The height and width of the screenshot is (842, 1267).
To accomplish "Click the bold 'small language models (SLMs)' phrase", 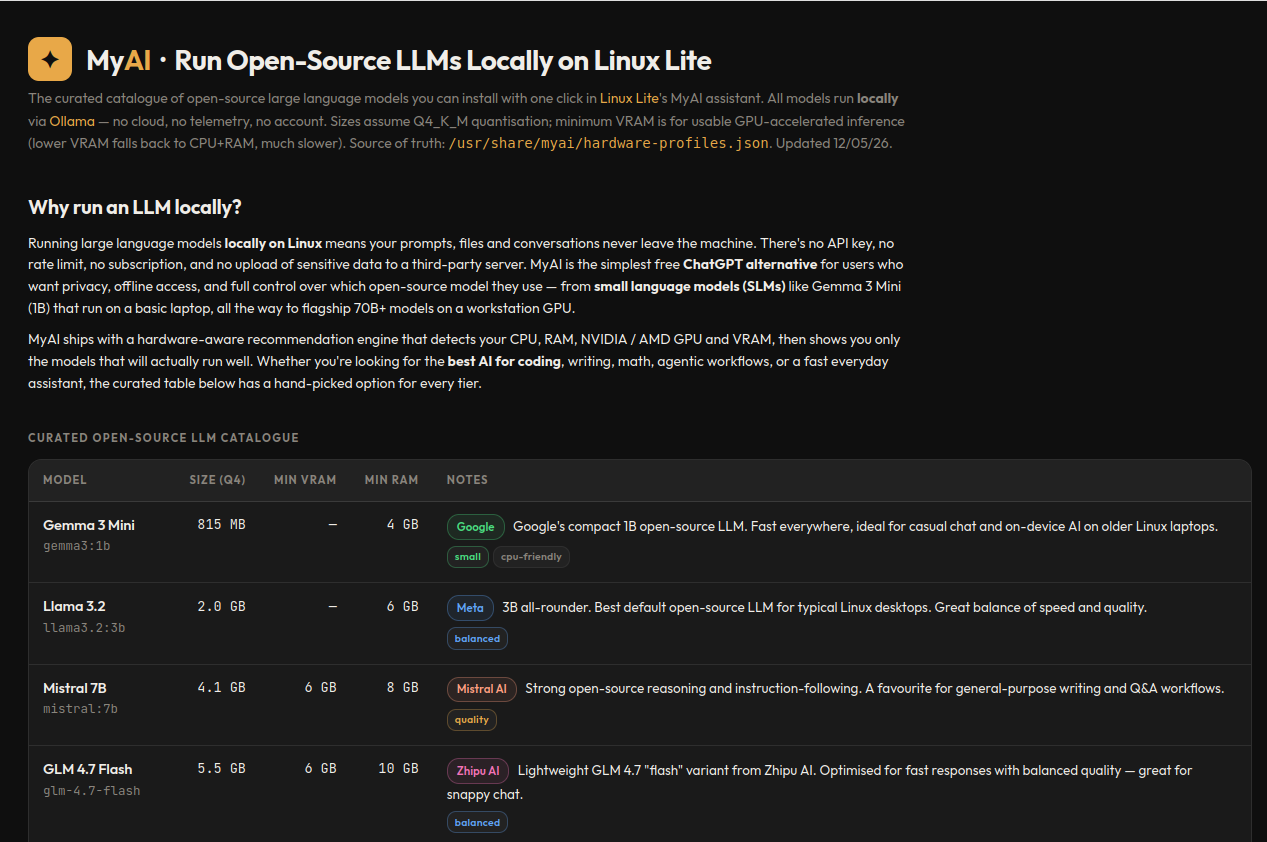I will tap(690, 286).
